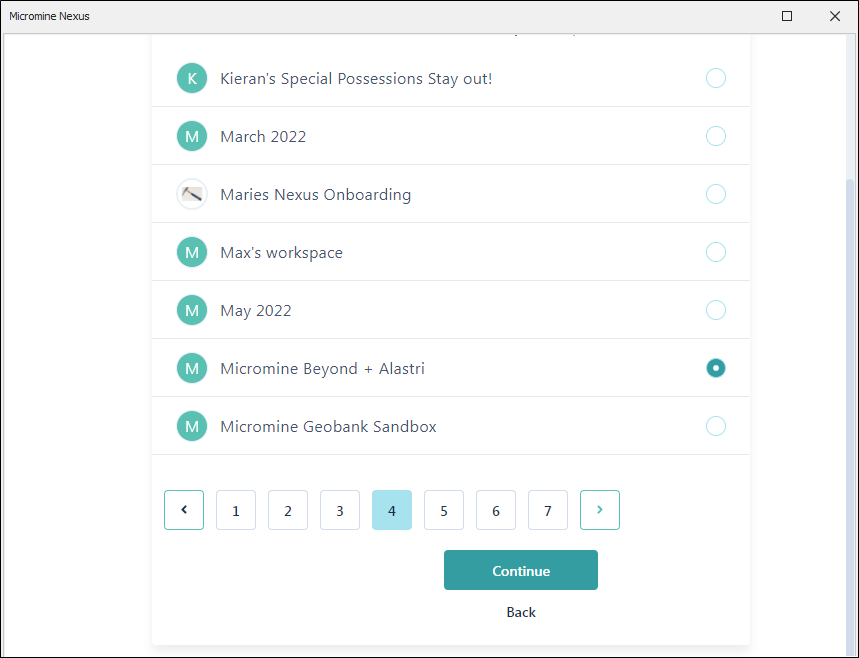859x658 pixels.
Task: Click the K avatar icon for Kieran's workspace
Action: pos(192,78)
